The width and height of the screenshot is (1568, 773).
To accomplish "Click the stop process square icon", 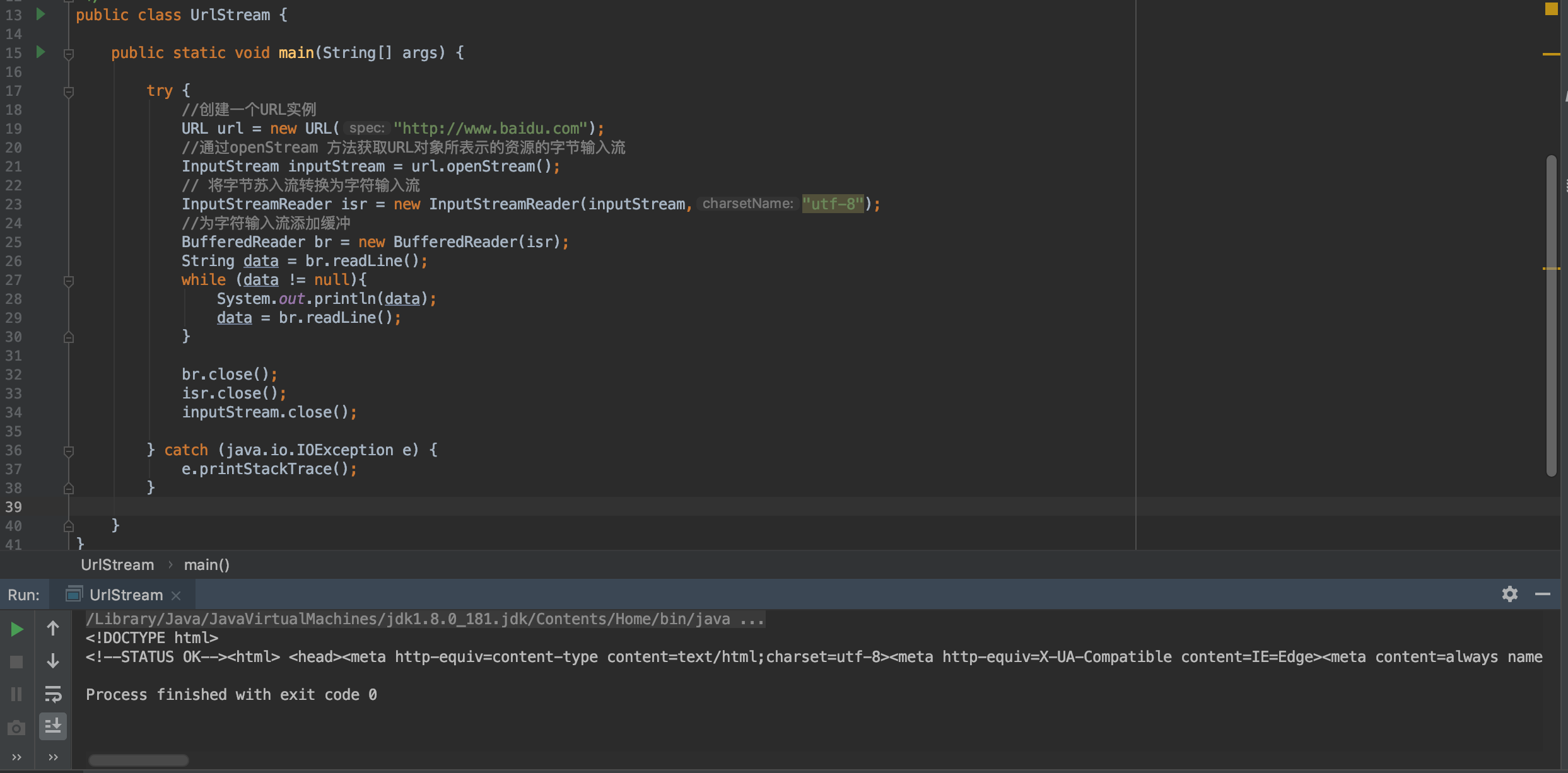I will coord(17,662).
